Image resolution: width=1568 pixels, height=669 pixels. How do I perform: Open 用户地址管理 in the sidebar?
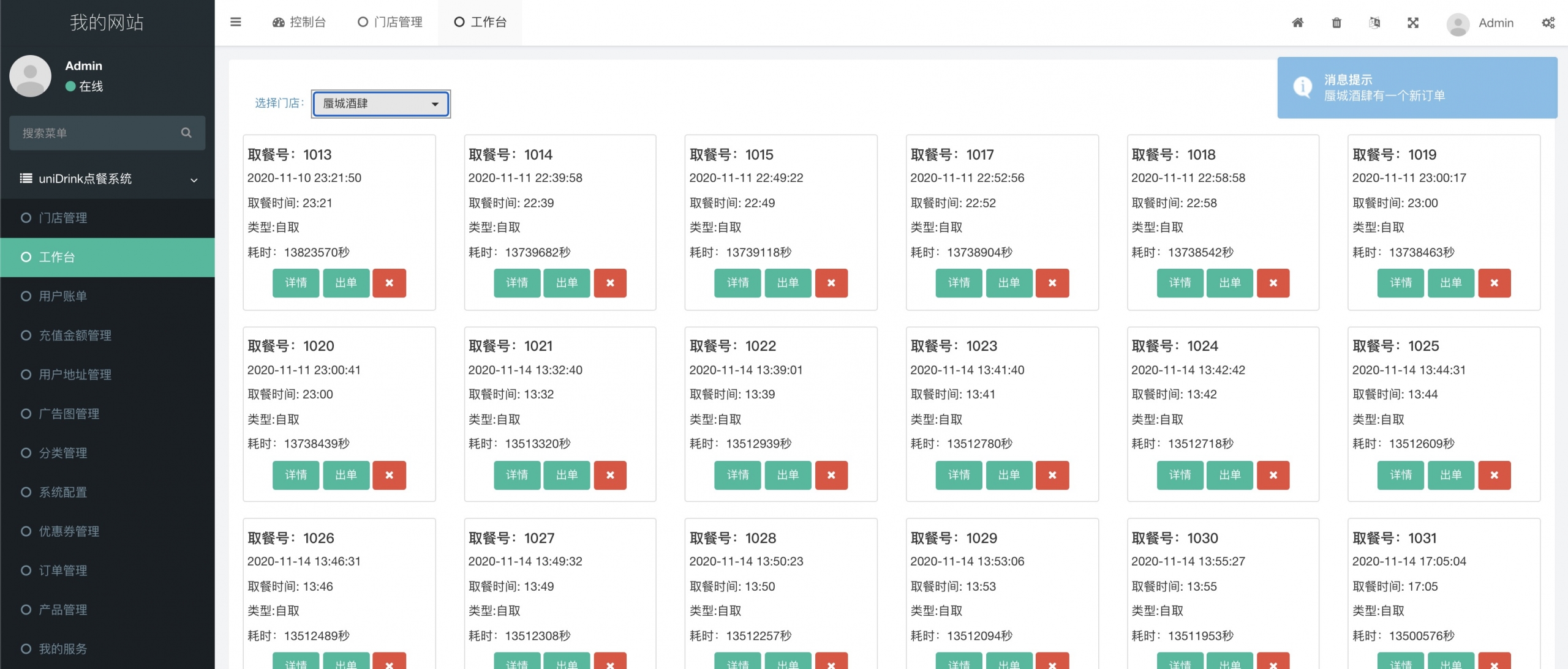pos(107,375)
